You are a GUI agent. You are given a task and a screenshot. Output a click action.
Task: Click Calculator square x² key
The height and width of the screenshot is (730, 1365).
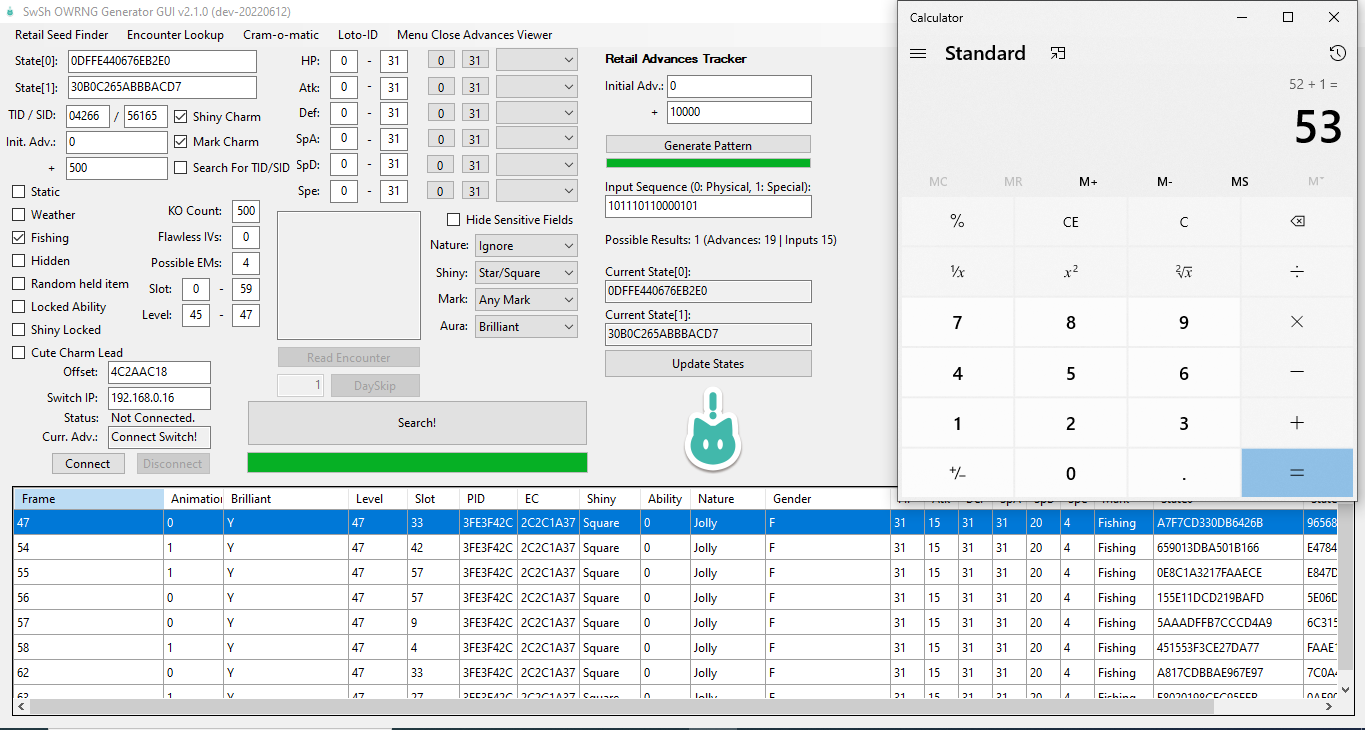pyautogui.click(x=1070, y=272)
